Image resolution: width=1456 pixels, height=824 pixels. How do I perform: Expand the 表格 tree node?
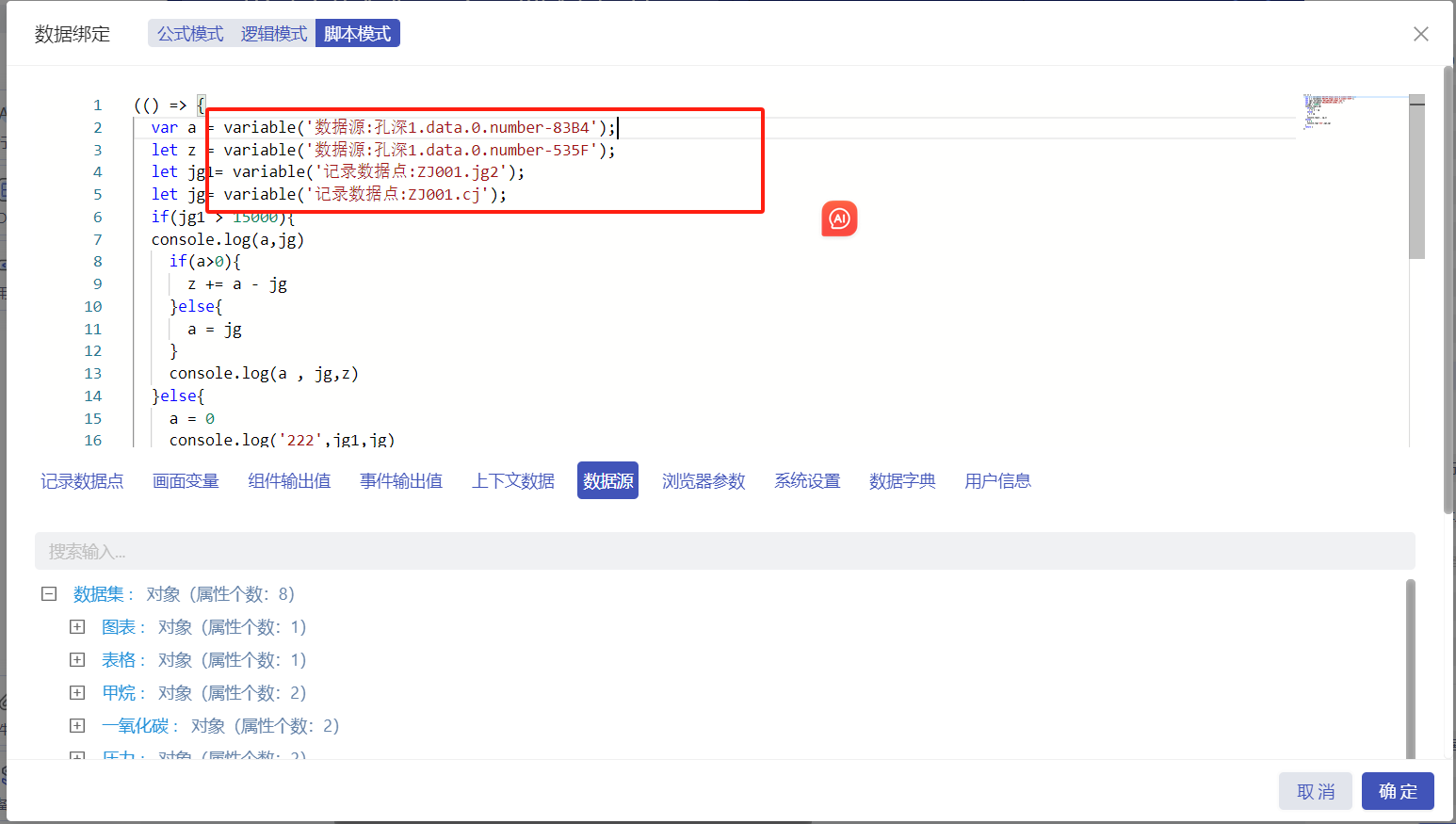[77, 660]
